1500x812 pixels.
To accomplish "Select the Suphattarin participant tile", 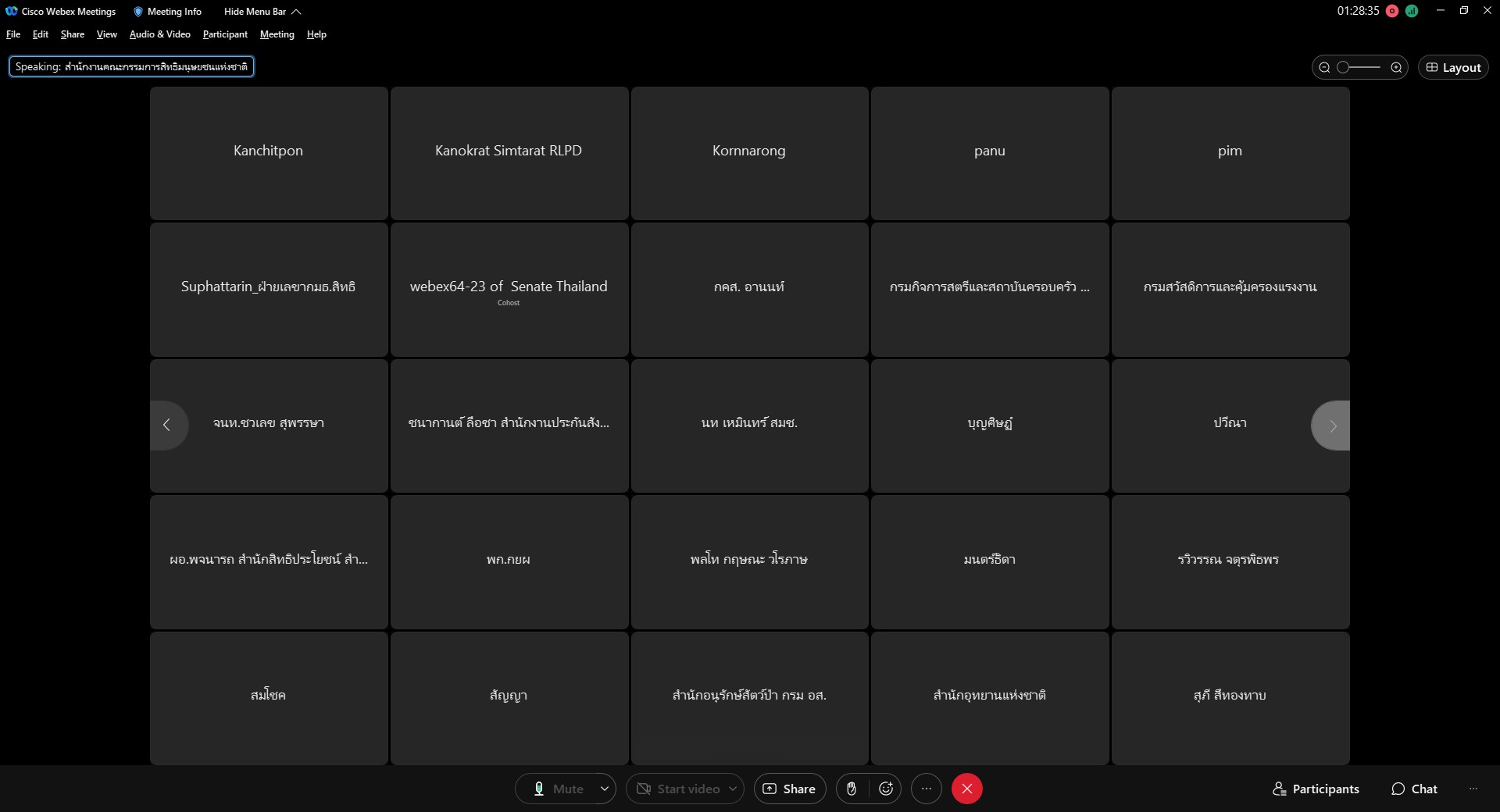I will [269, 290].
